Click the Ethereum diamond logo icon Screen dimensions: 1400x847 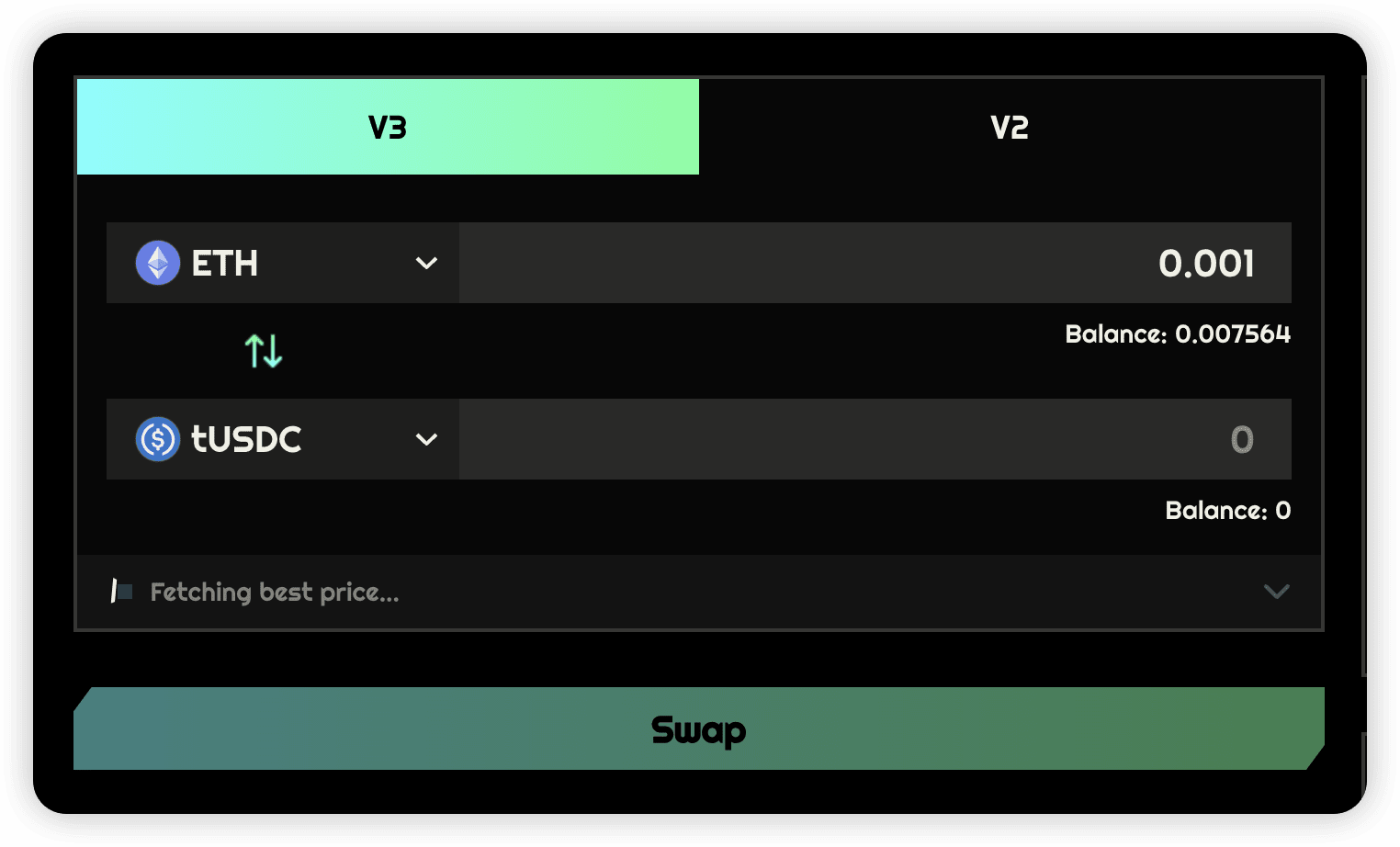[x=158, y=263]
